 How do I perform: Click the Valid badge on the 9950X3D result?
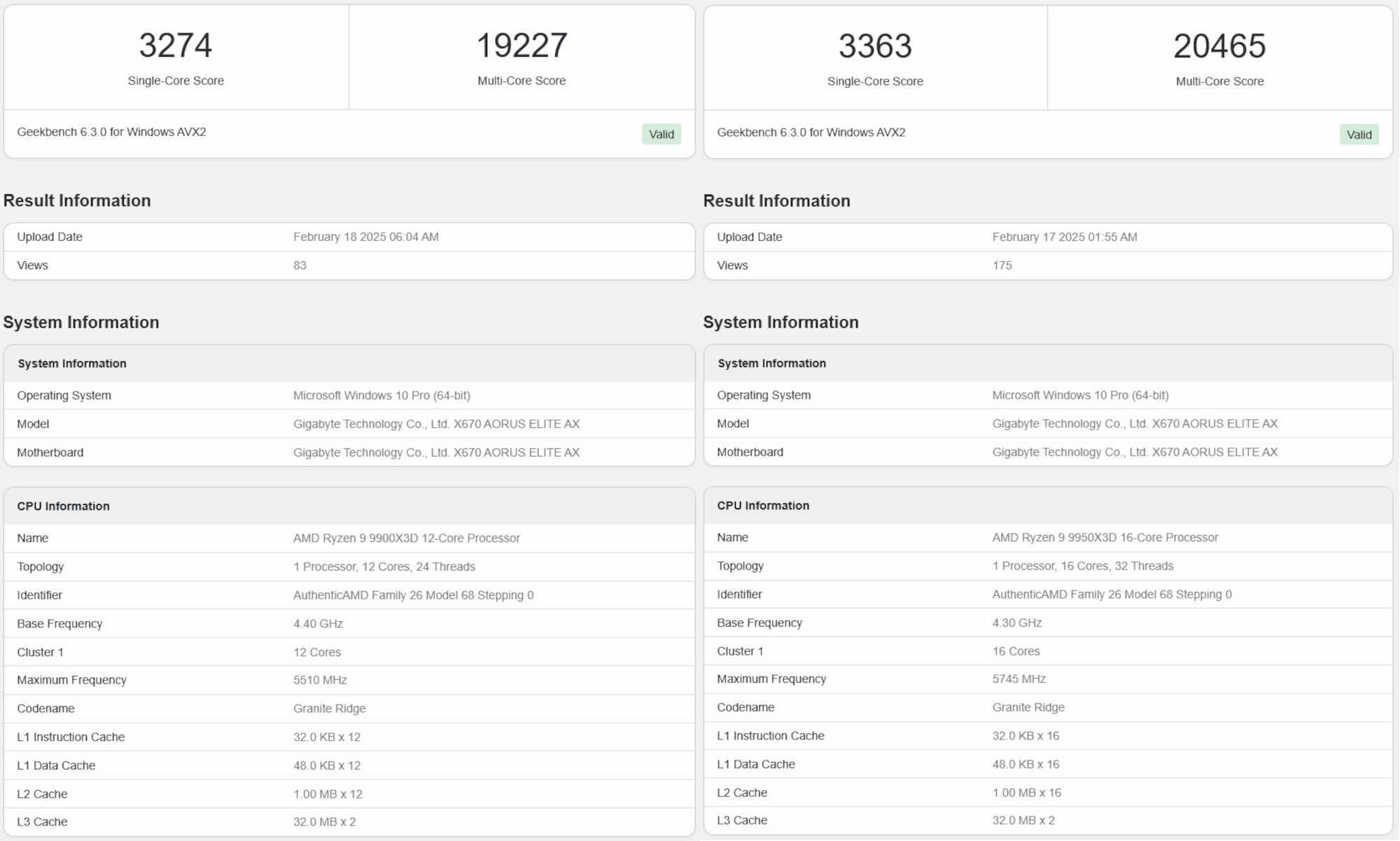click(x=1359, y=134)
